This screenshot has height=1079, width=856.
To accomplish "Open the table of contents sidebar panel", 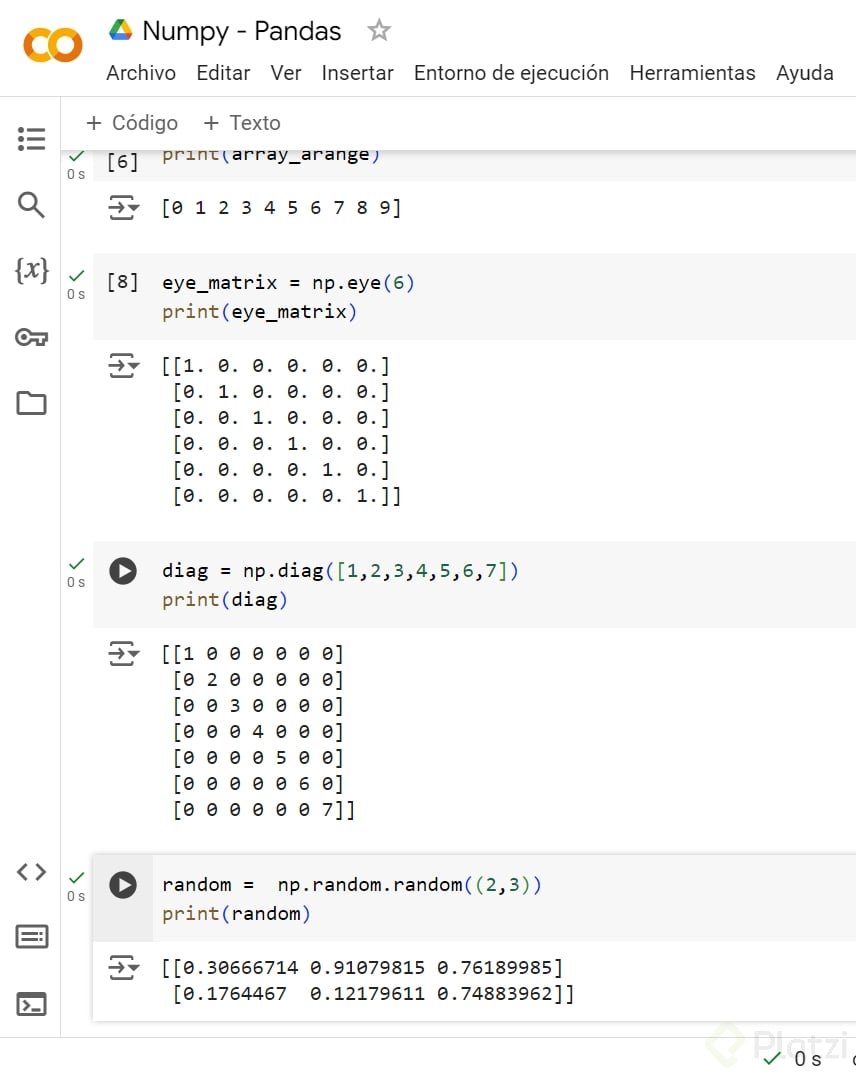I will pos(31,139).
